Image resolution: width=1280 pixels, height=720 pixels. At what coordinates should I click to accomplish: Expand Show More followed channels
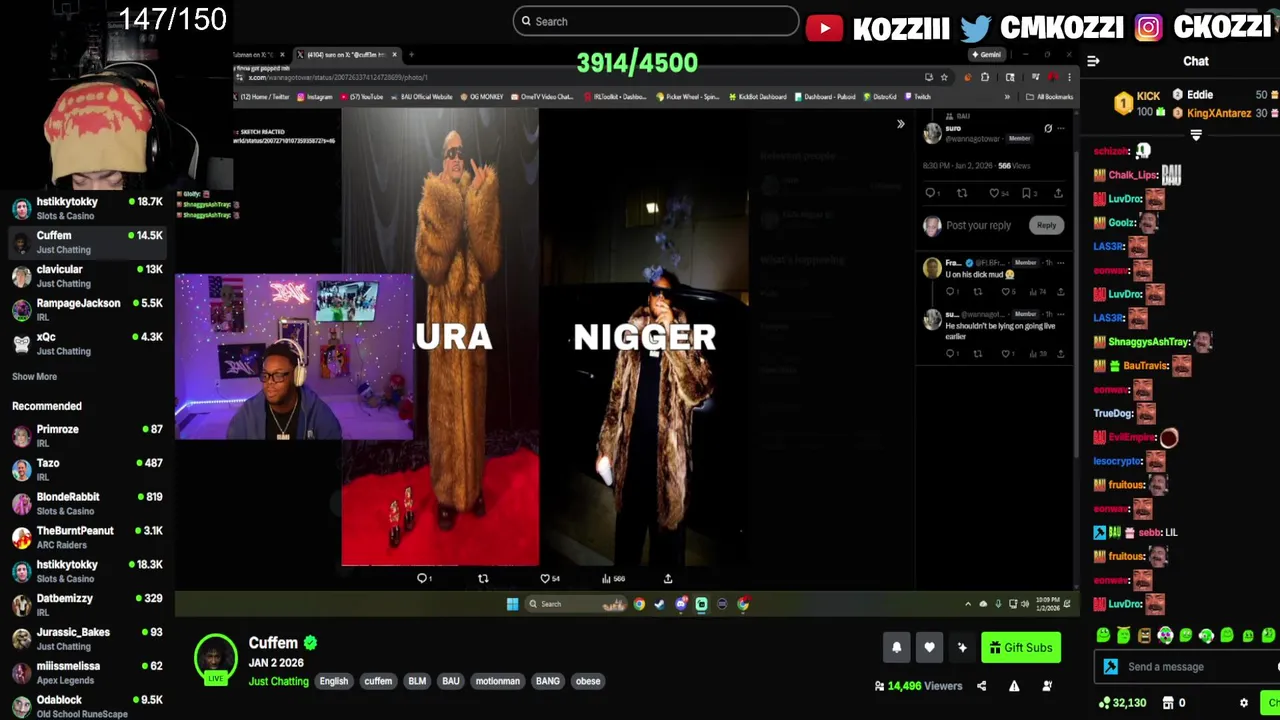(34, 377)
